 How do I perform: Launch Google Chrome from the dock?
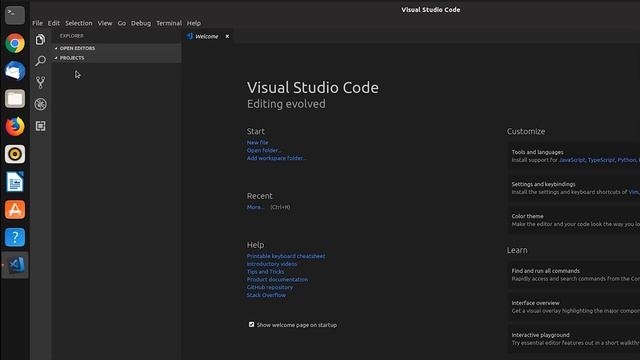(15, 43)
